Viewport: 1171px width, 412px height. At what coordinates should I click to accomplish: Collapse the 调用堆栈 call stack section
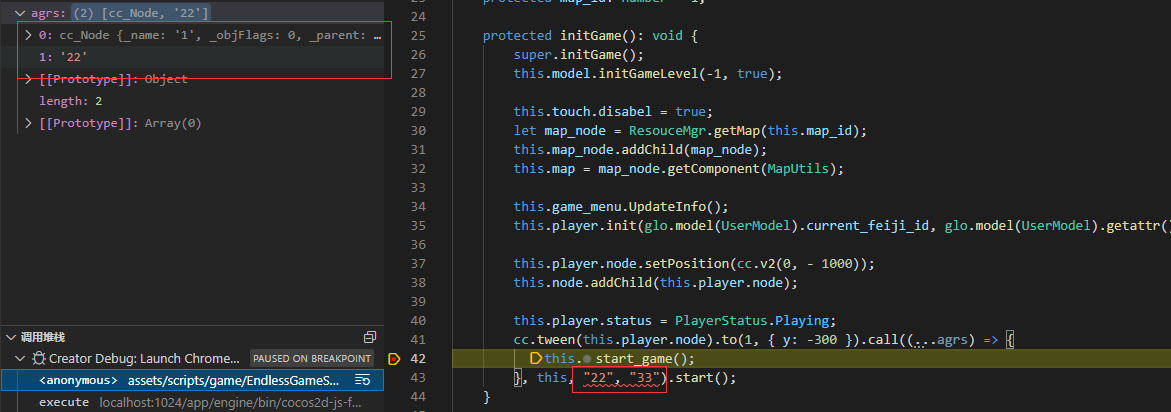click(10, 337)
